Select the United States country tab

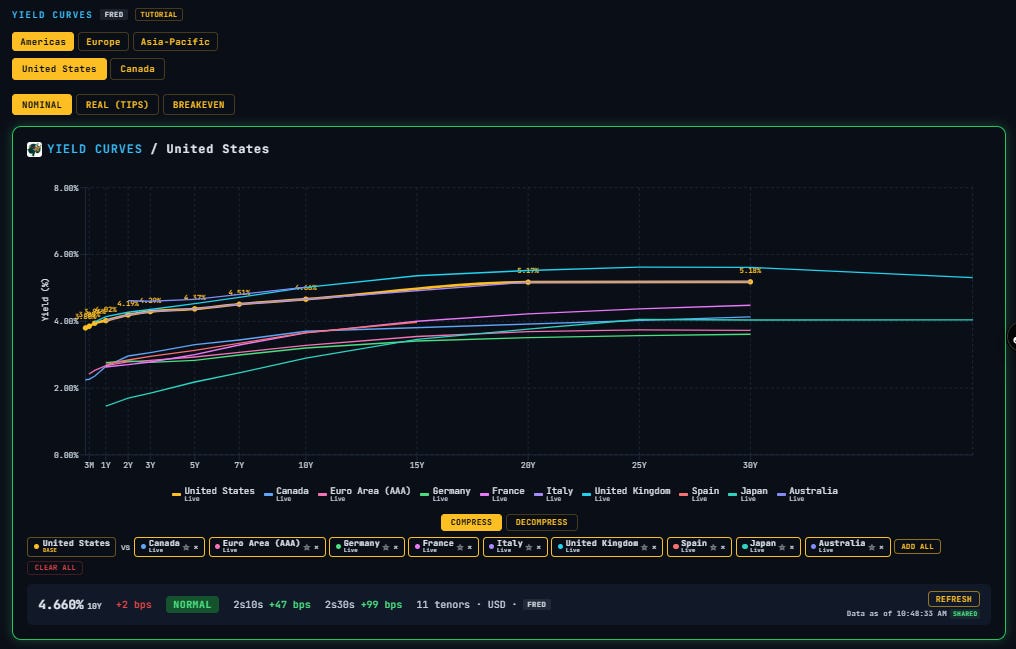(x=59, y=69)
